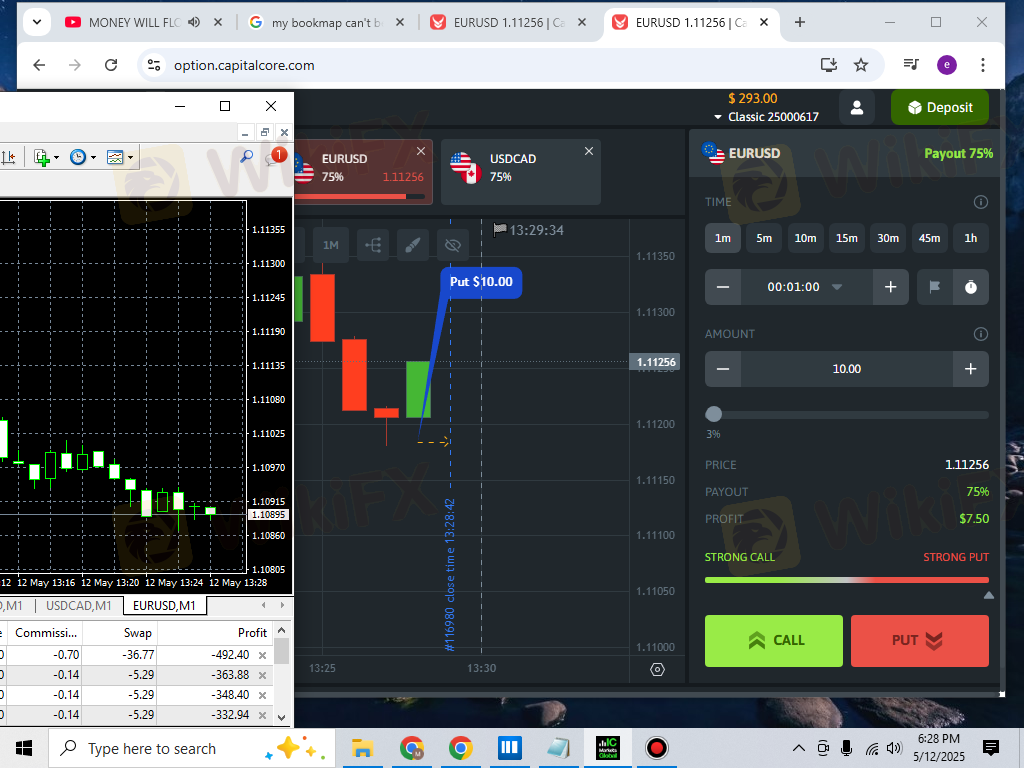Decrease the trade duration with minus
This screenshot has height=768, width=1024.
[723, 287]
